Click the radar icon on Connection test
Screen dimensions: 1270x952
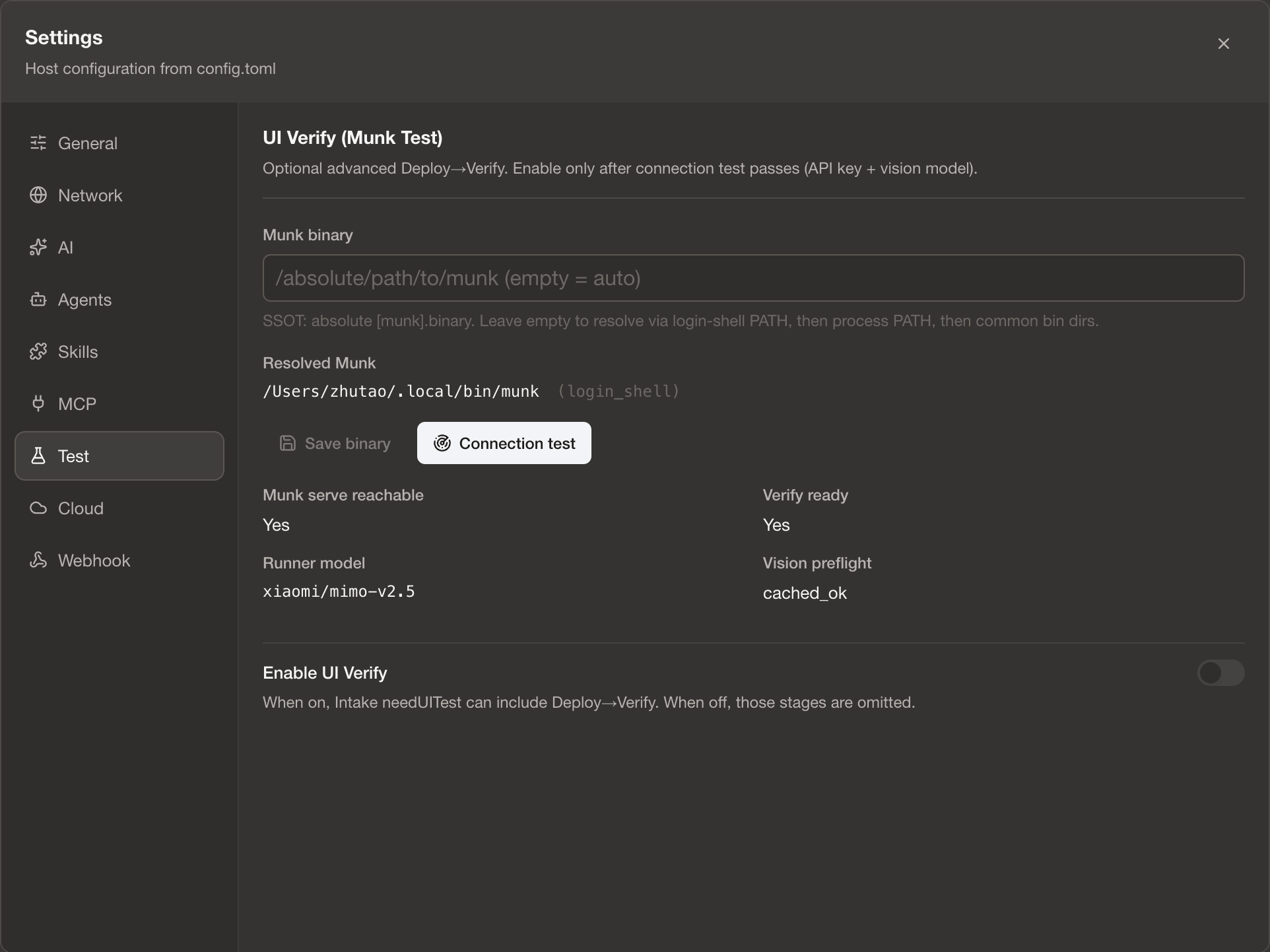click(442, 443)
